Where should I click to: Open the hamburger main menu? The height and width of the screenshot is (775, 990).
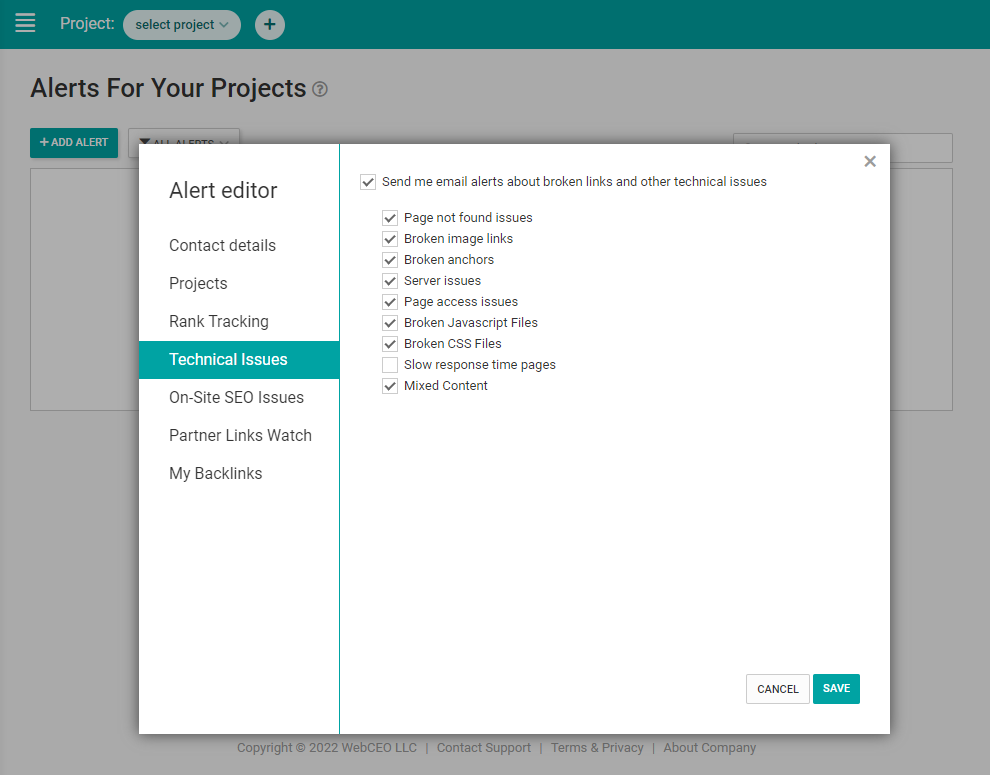tap(25, 23)
